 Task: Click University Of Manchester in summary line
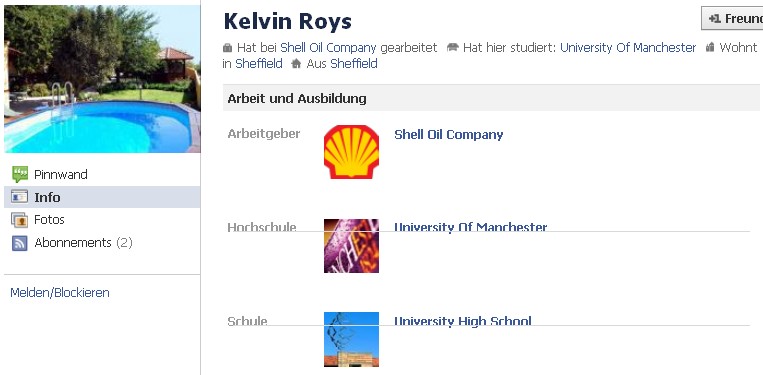click(x=628, y=48)
